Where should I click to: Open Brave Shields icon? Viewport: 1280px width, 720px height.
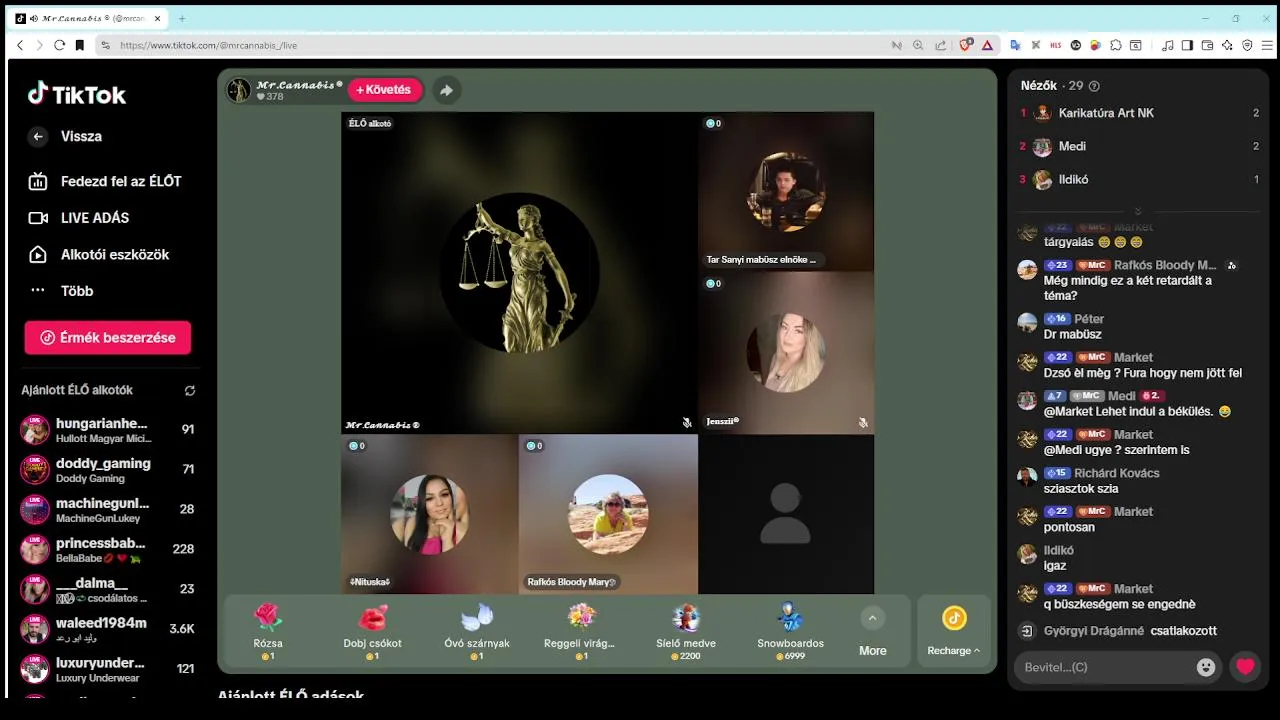tap(966, 45)
